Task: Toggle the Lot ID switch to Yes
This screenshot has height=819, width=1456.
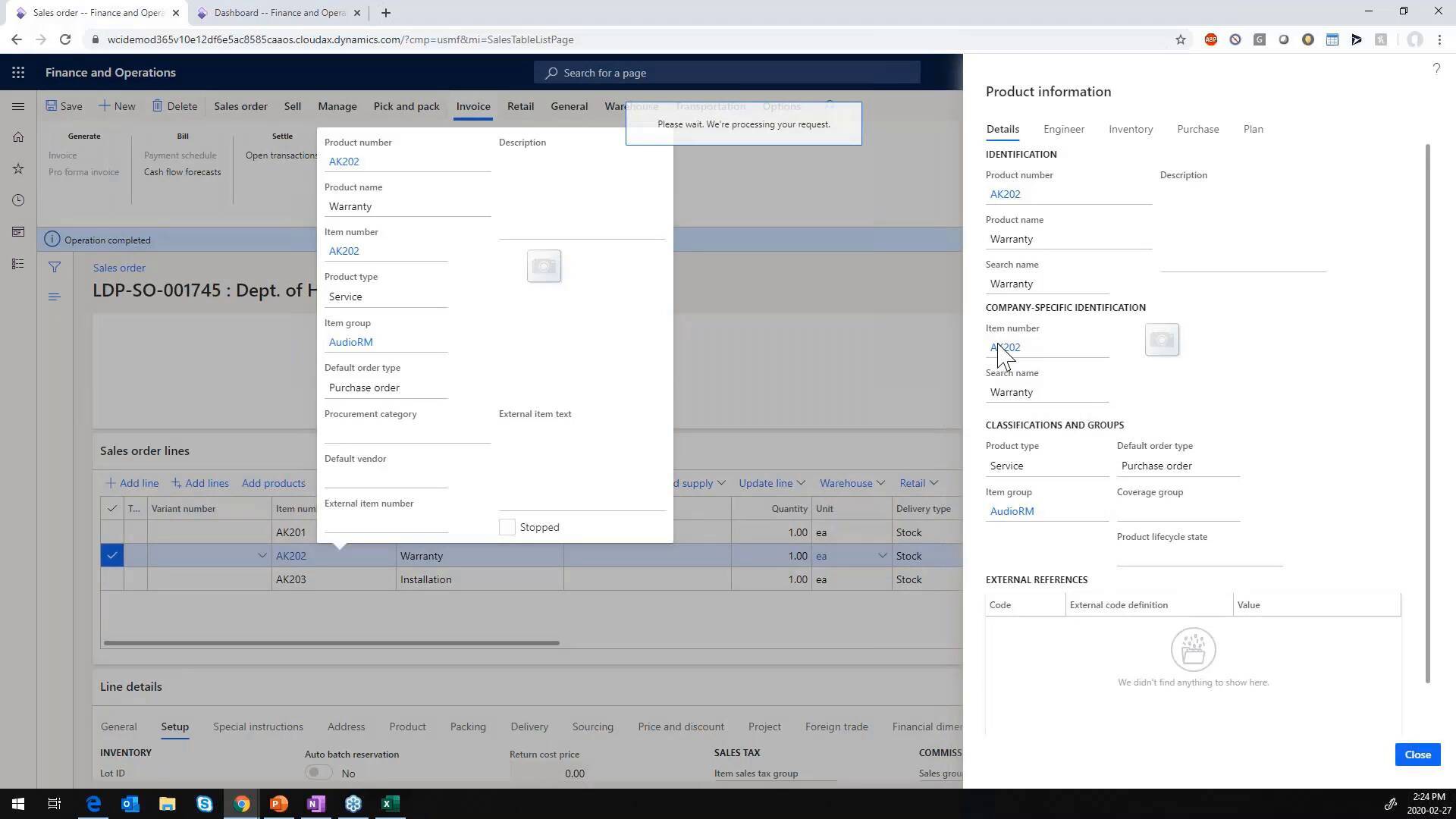Action: [x=318, y=771]
